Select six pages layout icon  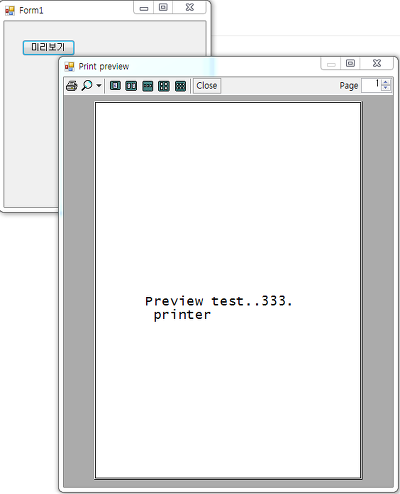pyautogui.click(x=180, y=86)
